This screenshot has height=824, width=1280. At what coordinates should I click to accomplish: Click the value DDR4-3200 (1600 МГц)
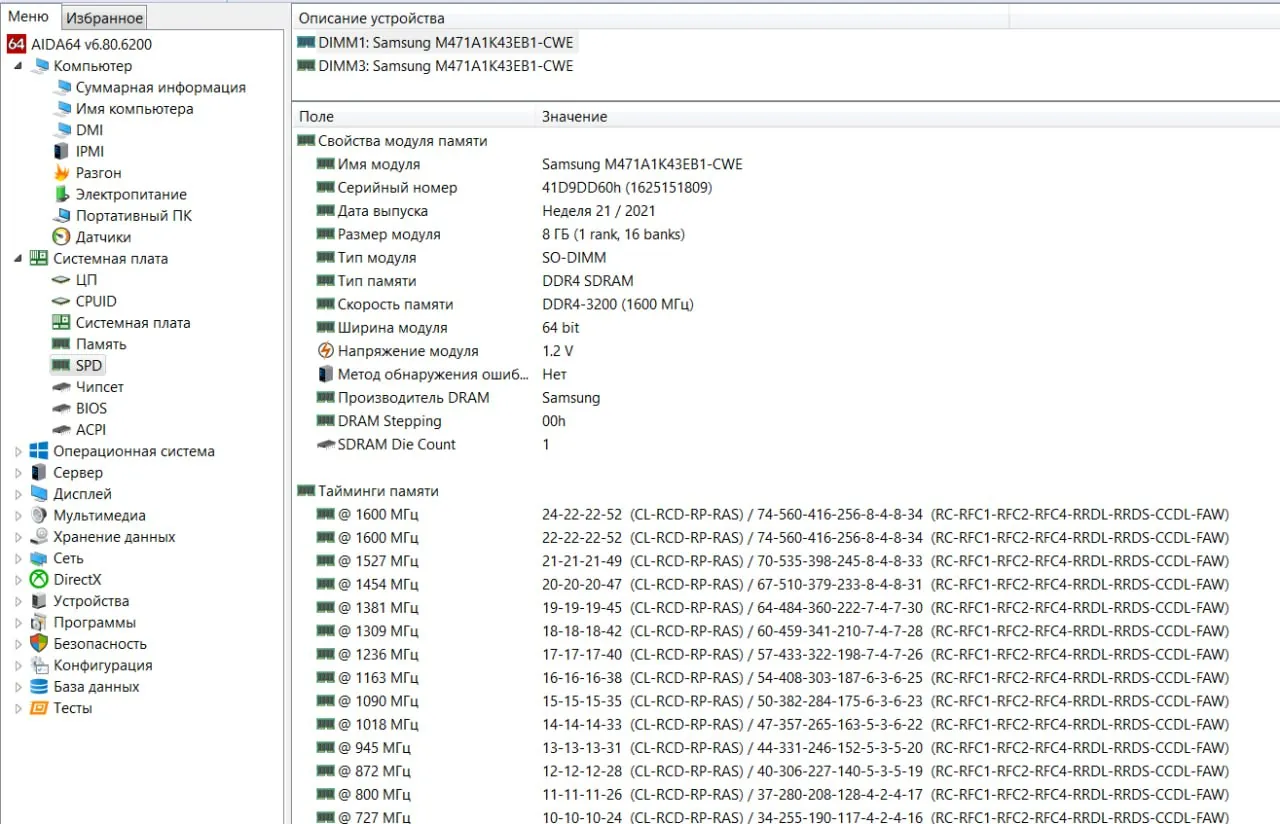click(x=618, y=304)
